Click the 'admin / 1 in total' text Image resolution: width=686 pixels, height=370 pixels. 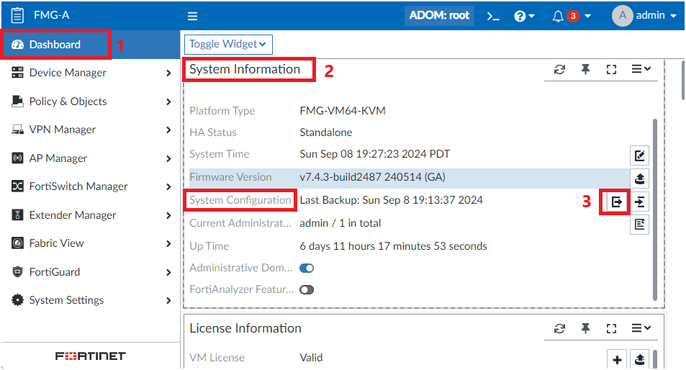tap(340, 223)
